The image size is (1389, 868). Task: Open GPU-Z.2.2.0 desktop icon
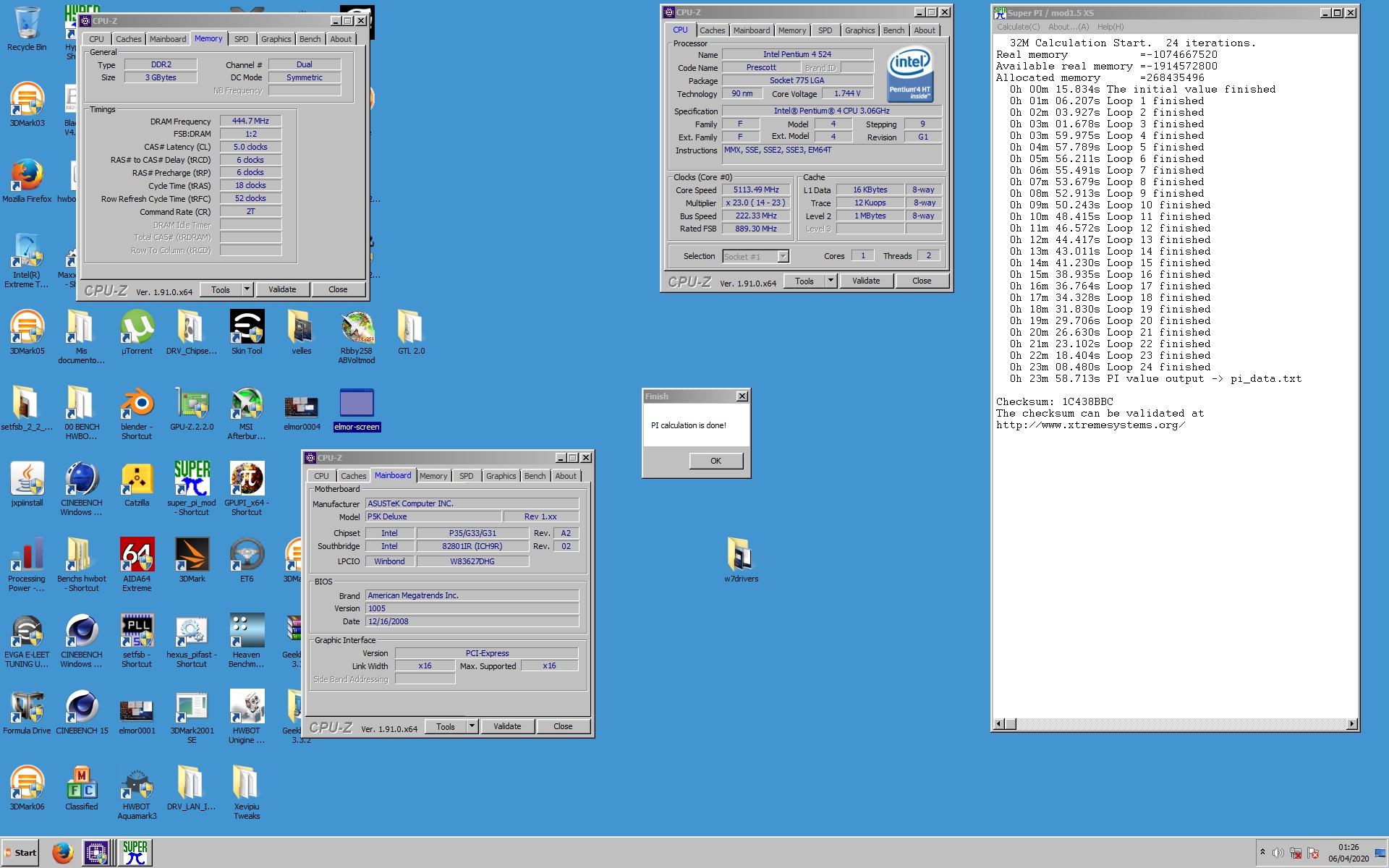[x=192, y=404]
